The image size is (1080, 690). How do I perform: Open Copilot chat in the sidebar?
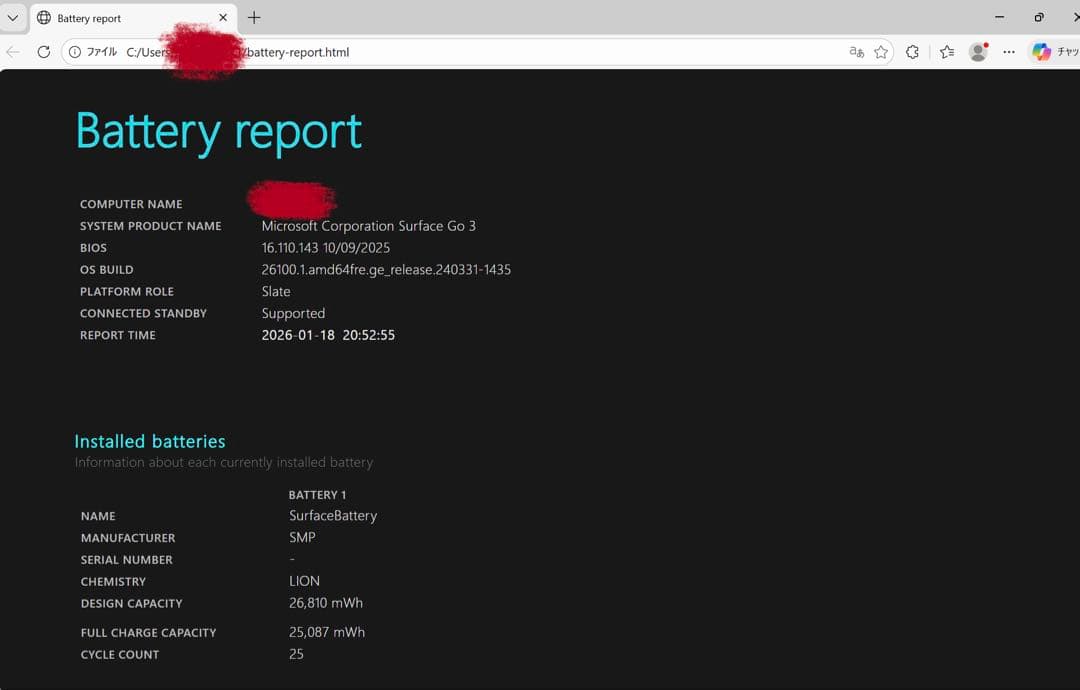pos(1038,52)
